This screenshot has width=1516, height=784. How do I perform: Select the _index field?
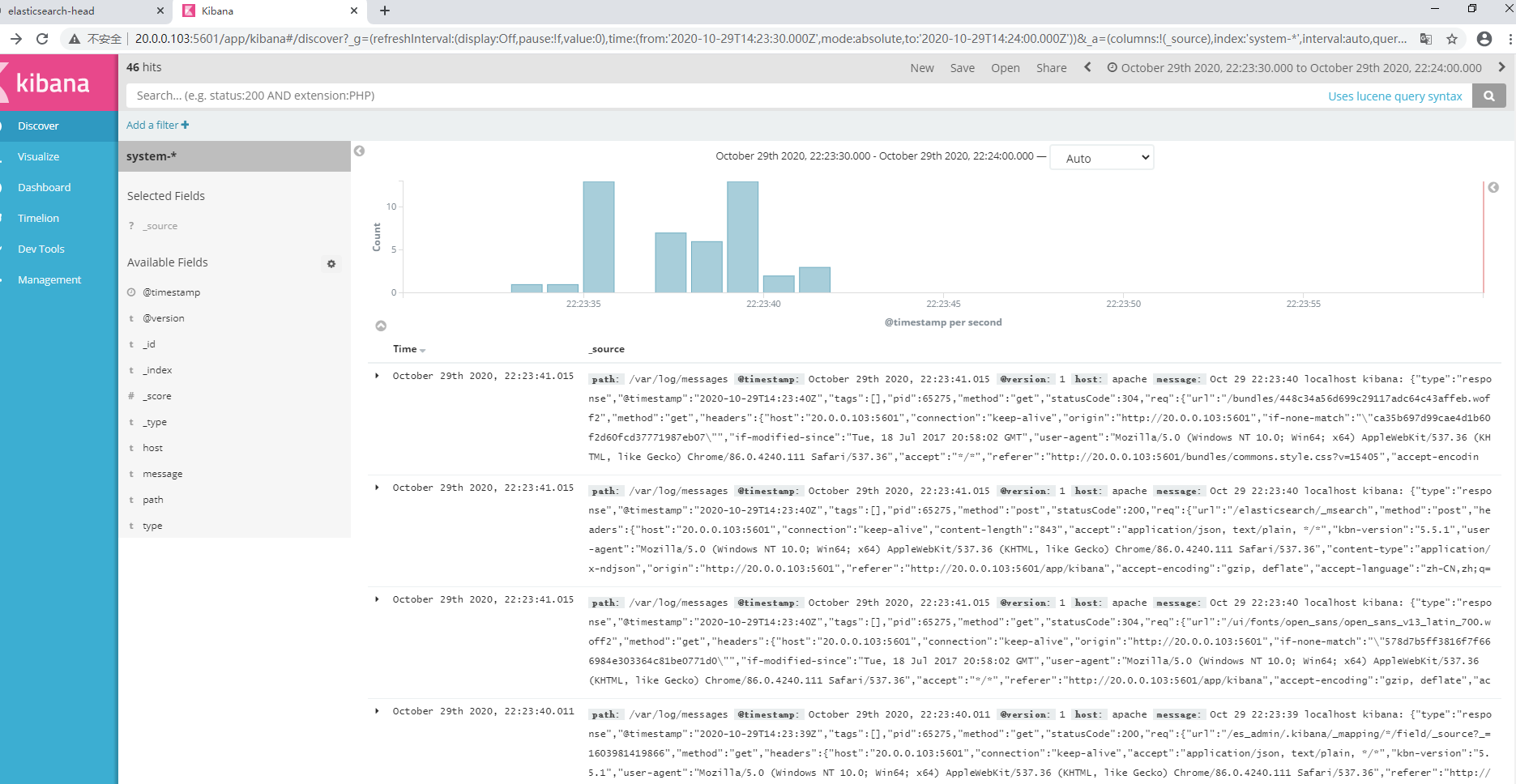pyautogui.click(x=157, y=370)
